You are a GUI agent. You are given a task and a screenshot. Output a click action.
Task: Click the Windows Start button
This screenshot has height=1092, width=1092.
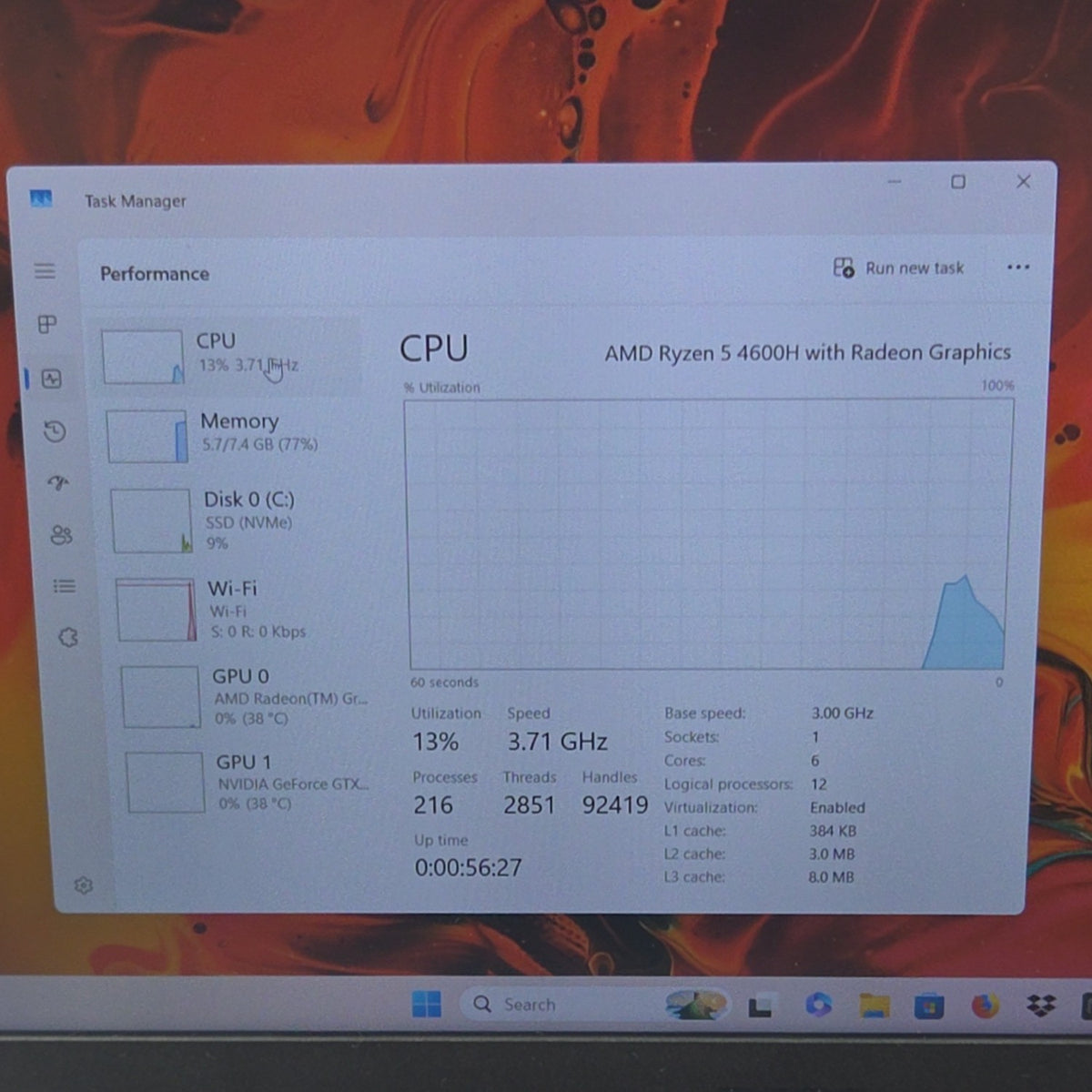426,1004
